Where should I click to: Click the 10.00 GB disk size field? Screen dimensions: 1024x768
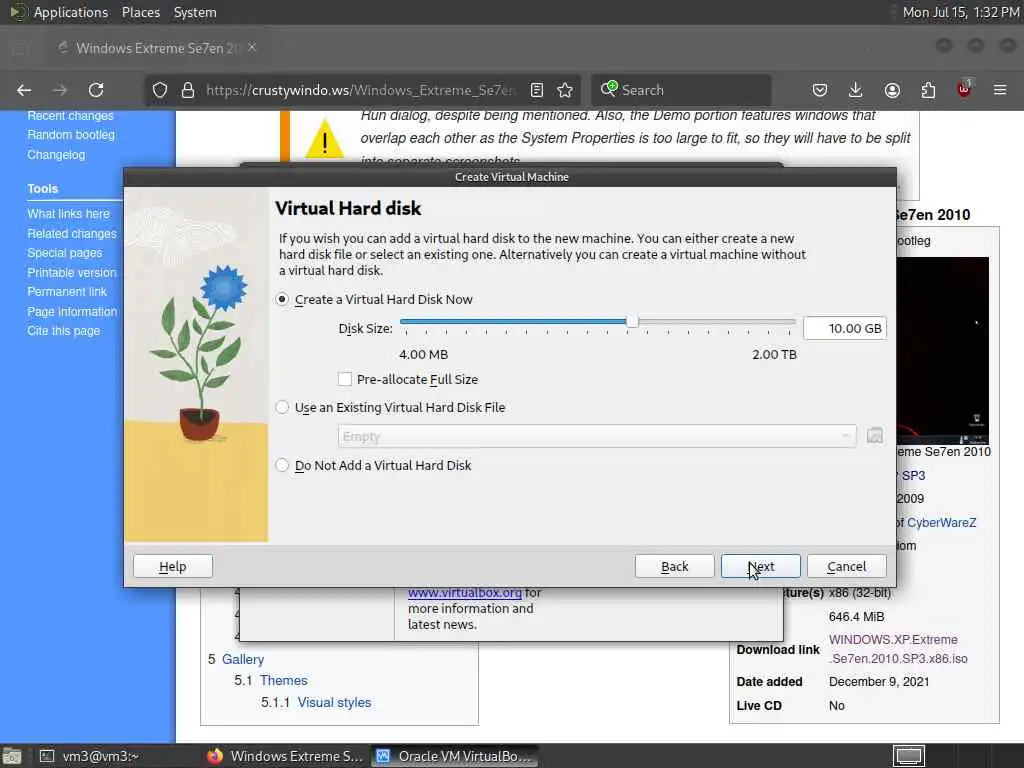[845, 328]
